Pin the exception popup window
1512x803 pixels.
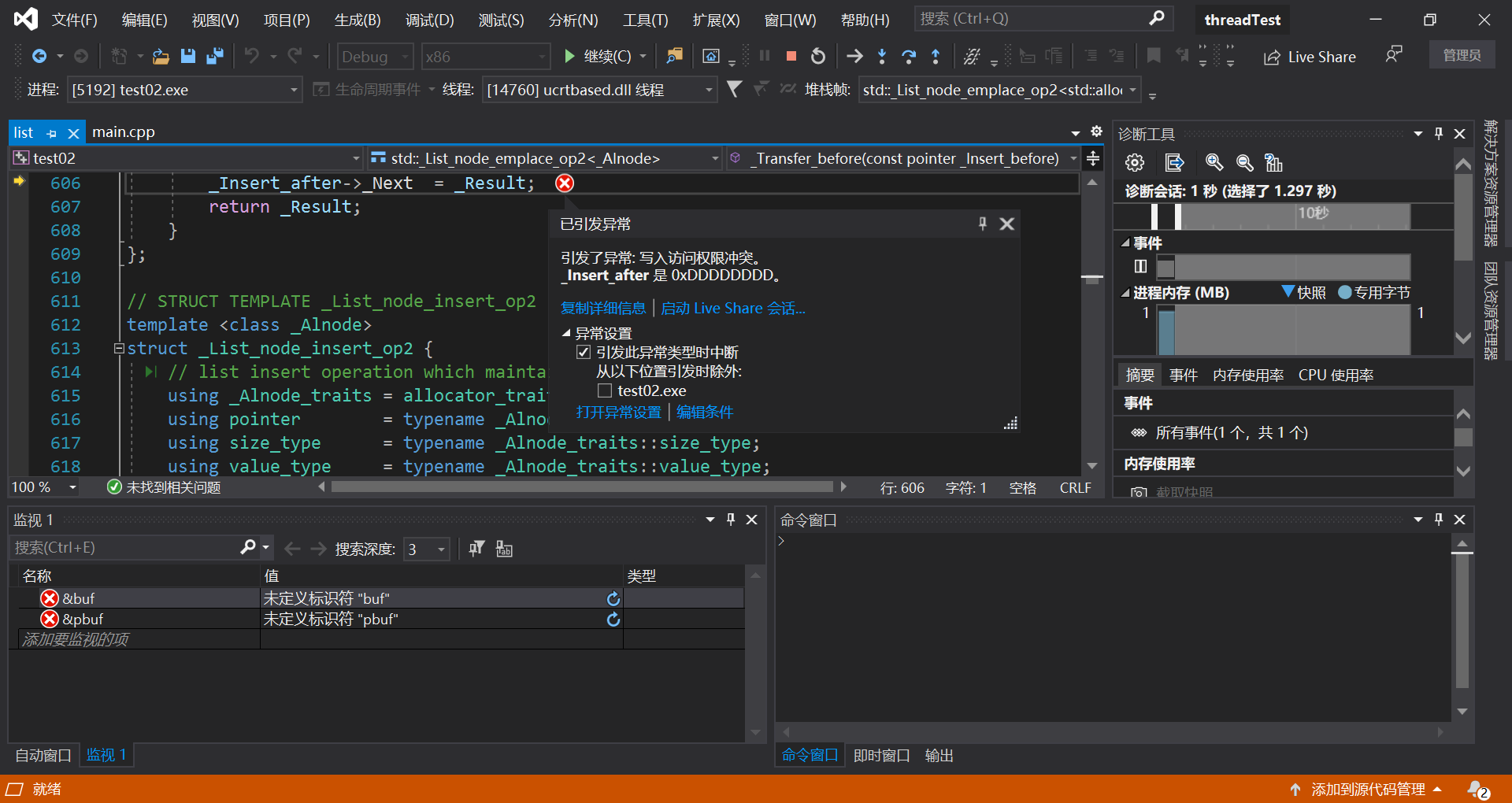pyautogui.click(x=982, y=224)
